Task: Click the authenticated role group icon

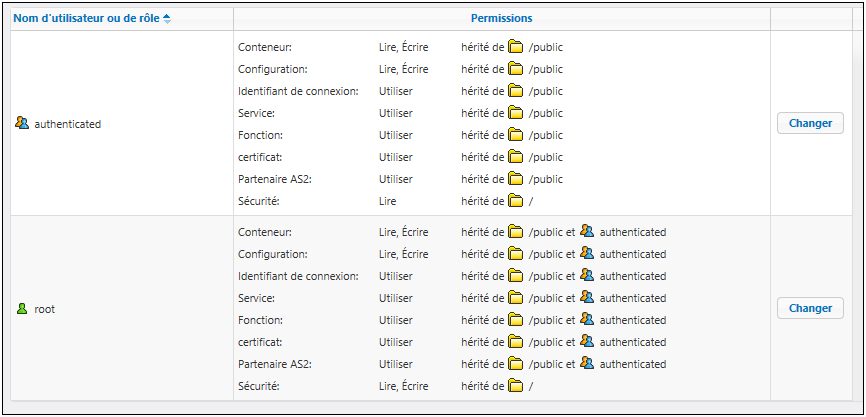Action: point(22,124)
